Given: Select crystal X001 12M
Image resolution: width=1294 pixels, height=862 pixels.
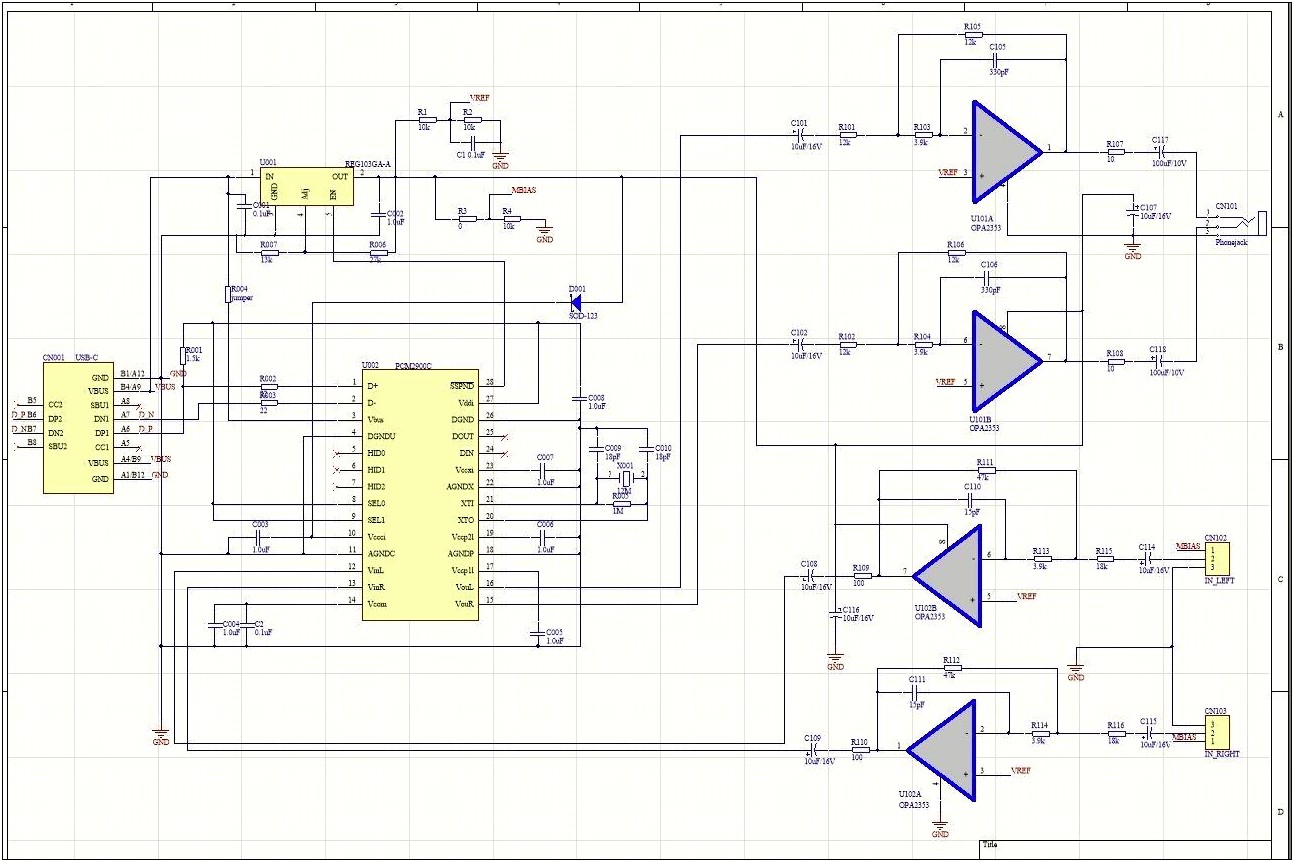Looking at the screenshot, I should click(x=627, y=478).
